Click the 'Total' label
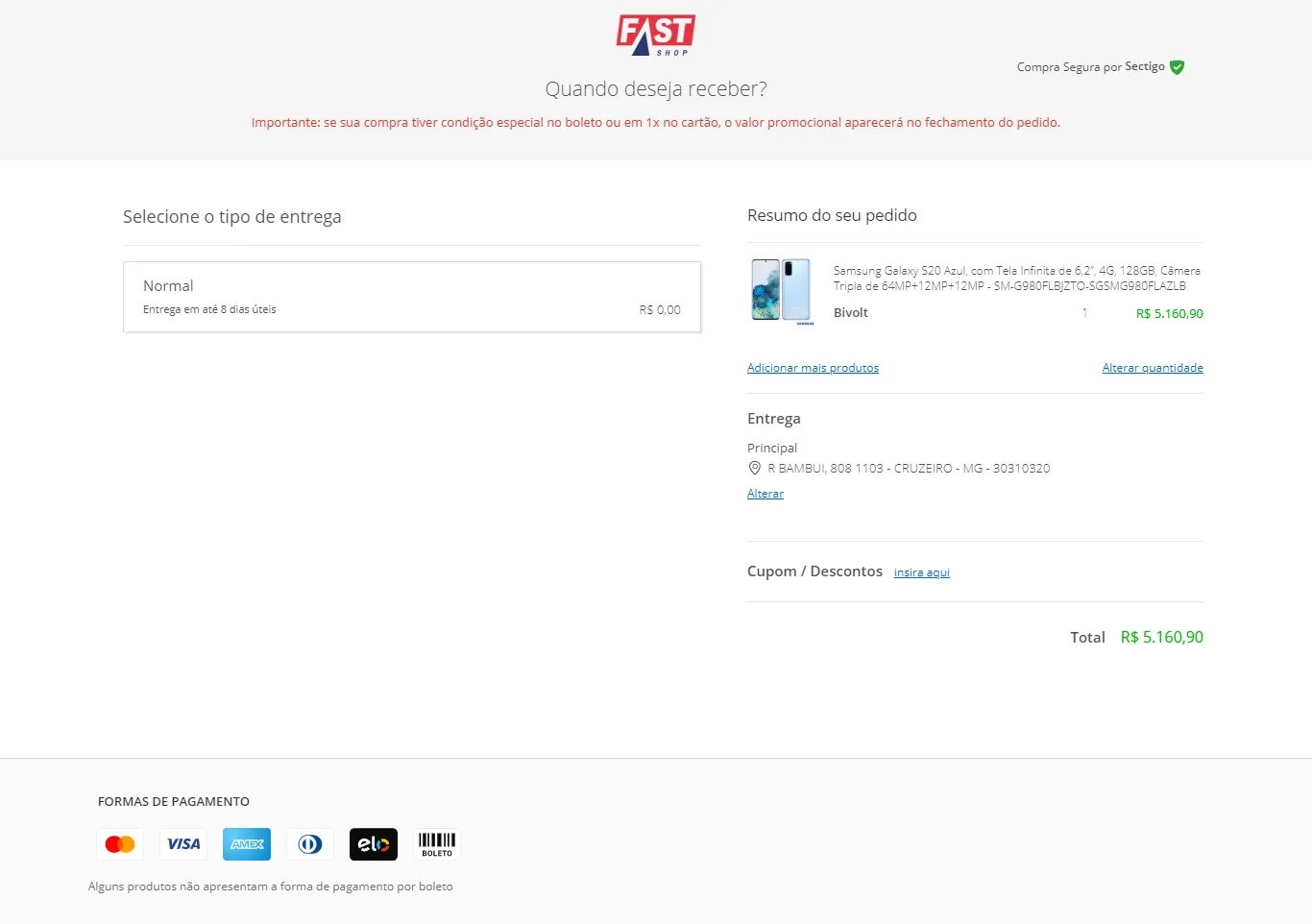The height and width of the screenshot is (924, 1312). click(x=1088, y=638)
